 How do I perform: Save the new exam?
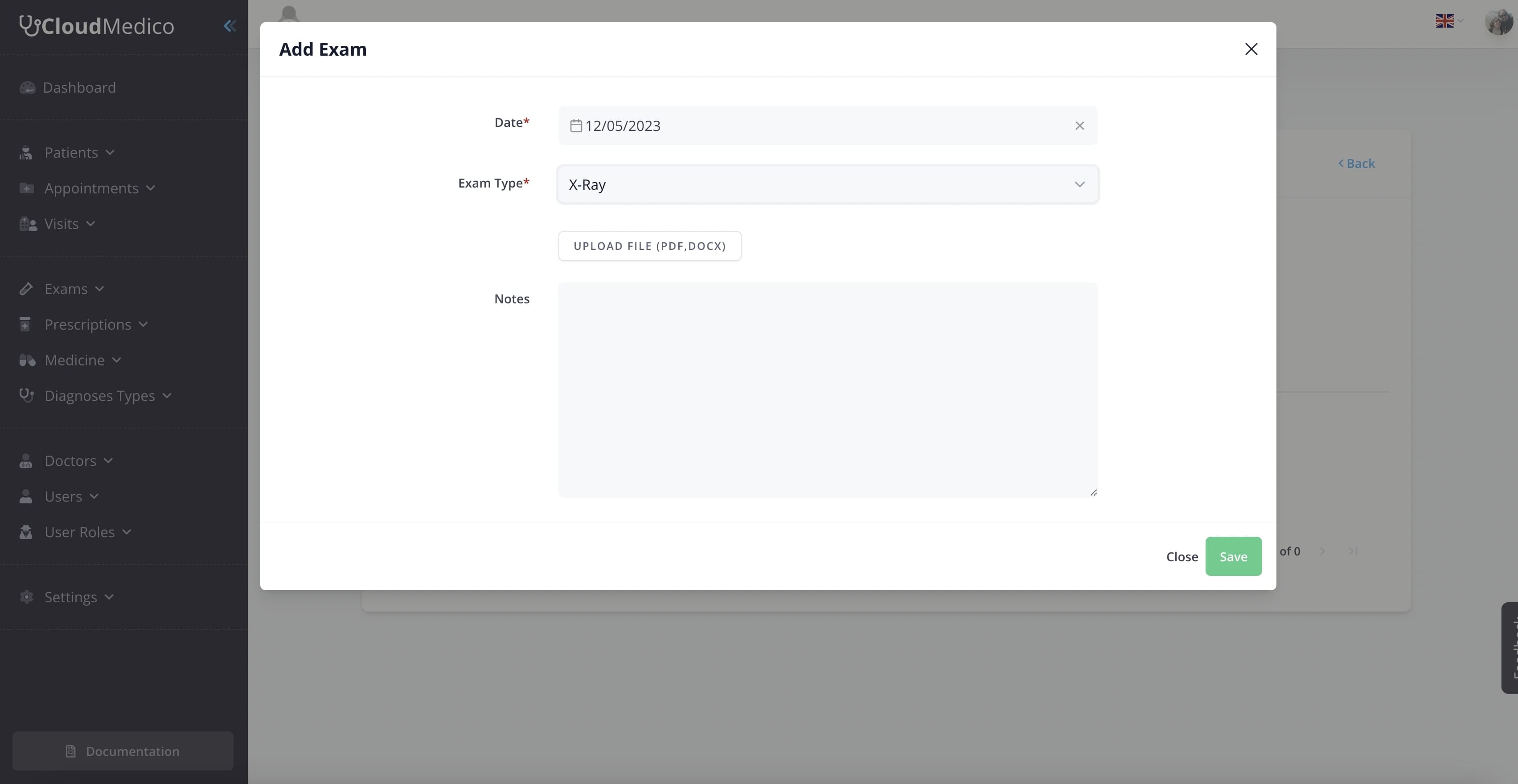coord(1233,556)
